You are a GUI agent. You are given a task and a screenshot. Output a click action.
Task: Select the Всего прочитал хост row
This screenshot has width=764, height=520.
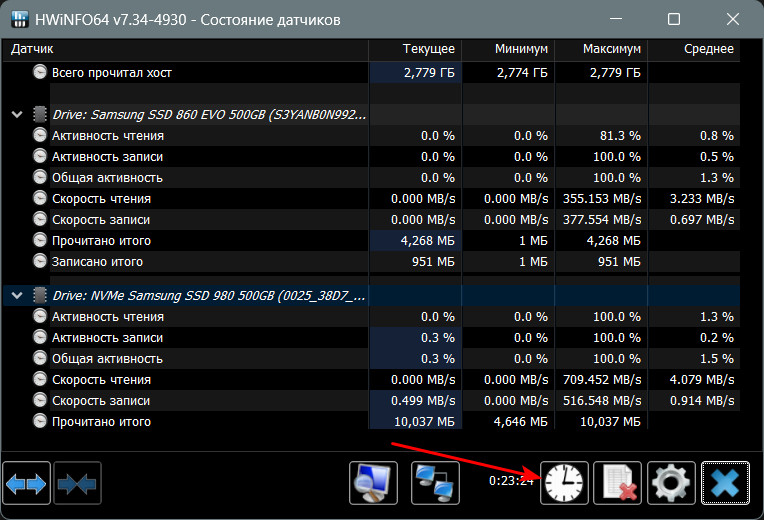pos(371,73)
